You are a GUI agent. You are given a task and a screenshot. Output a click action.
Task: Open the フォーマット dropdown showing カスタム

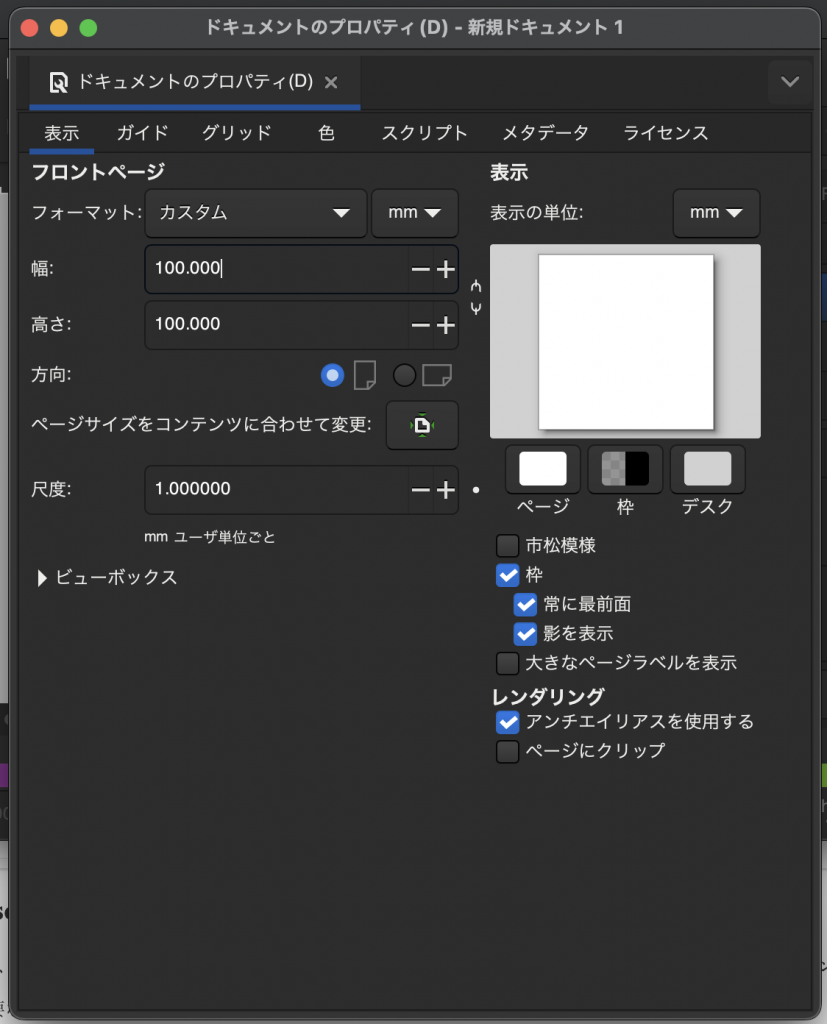[255, 213]
